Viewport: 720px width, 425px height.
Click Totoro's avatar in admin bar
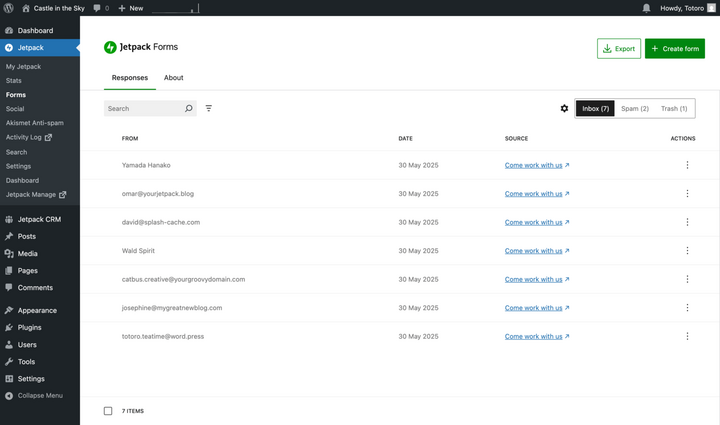711,8
